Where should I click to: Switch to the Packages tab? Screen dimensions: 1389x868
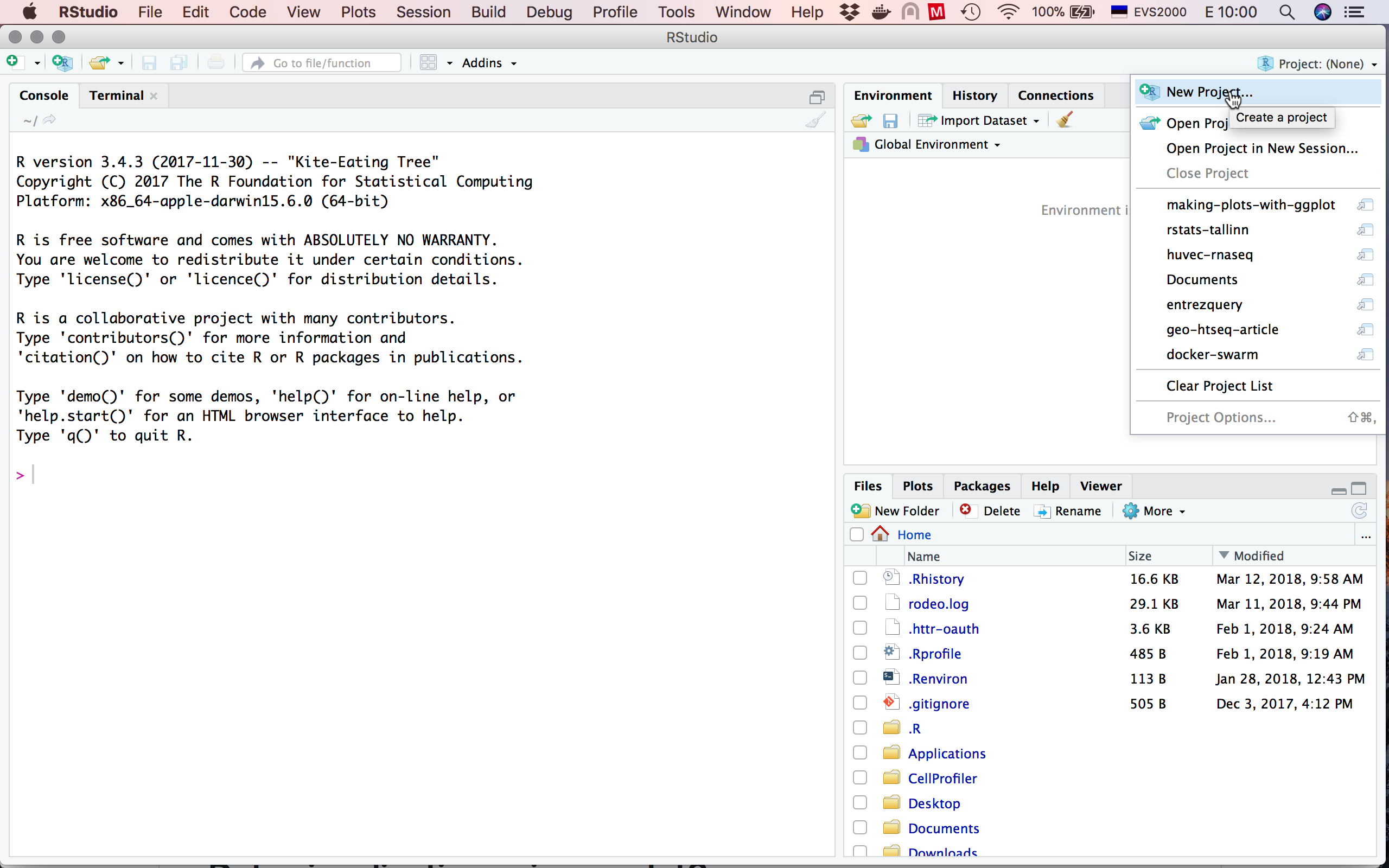coord(981,486)
